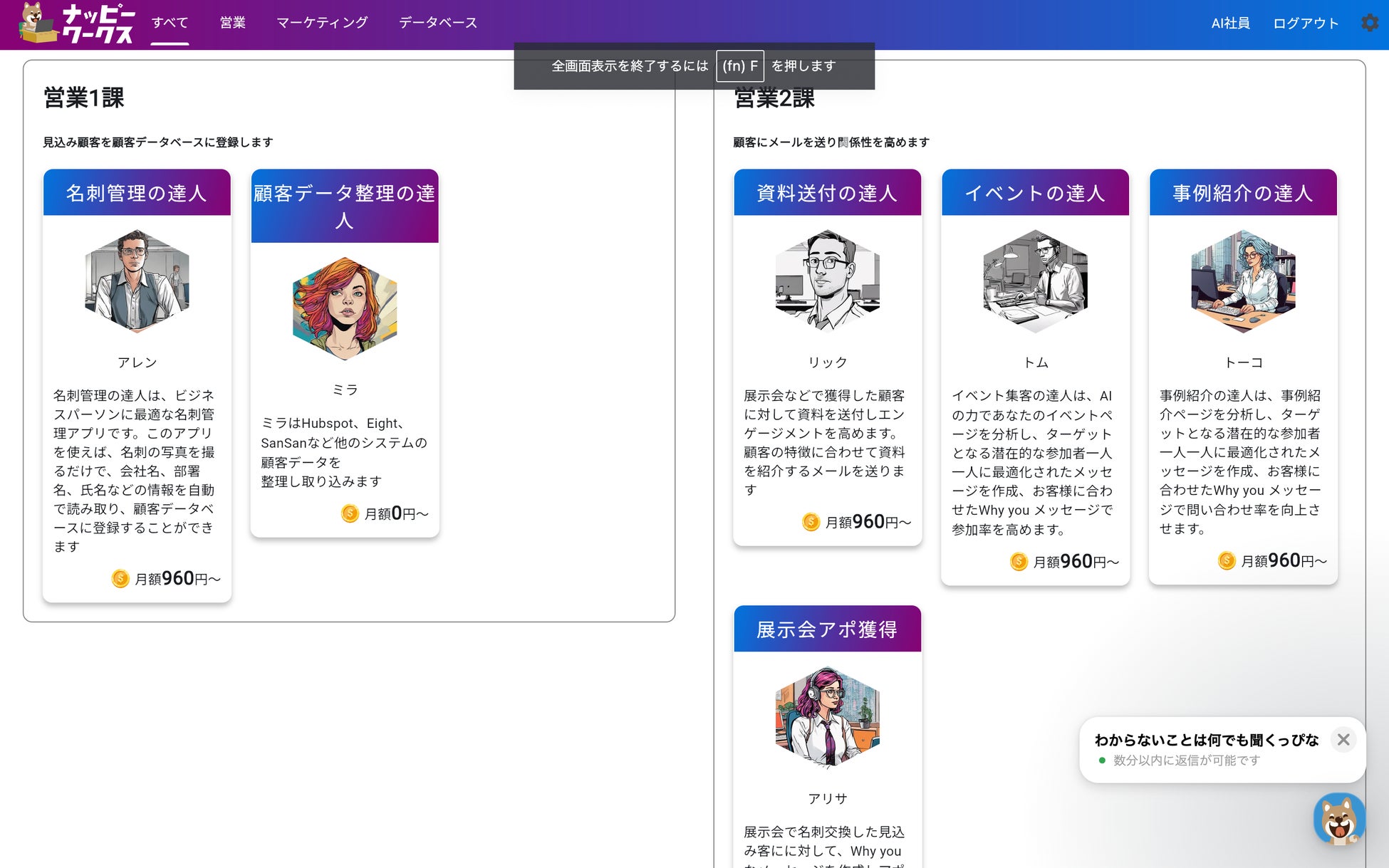Switch to the すべて tab

(x=170, y=23)
